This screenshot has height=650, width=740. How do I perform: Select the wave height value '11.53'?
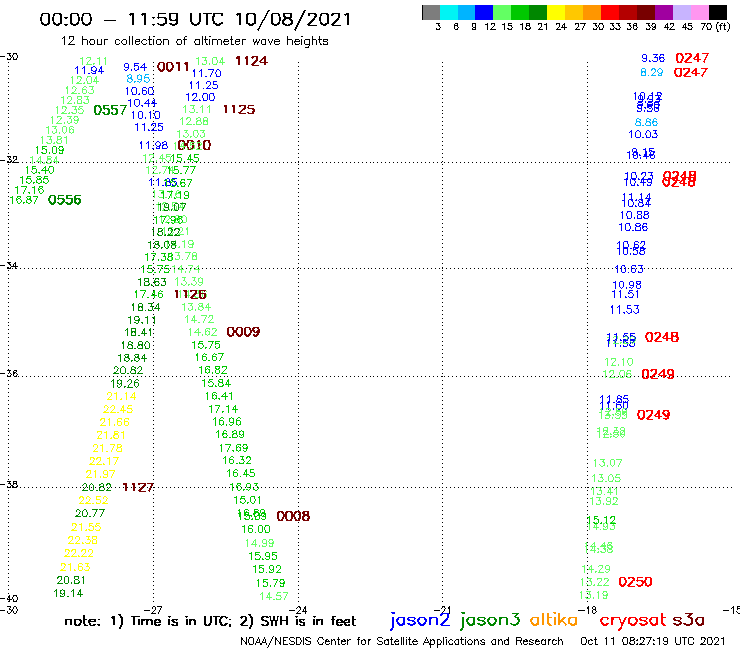pyautogui.click(x=625, y=310)
